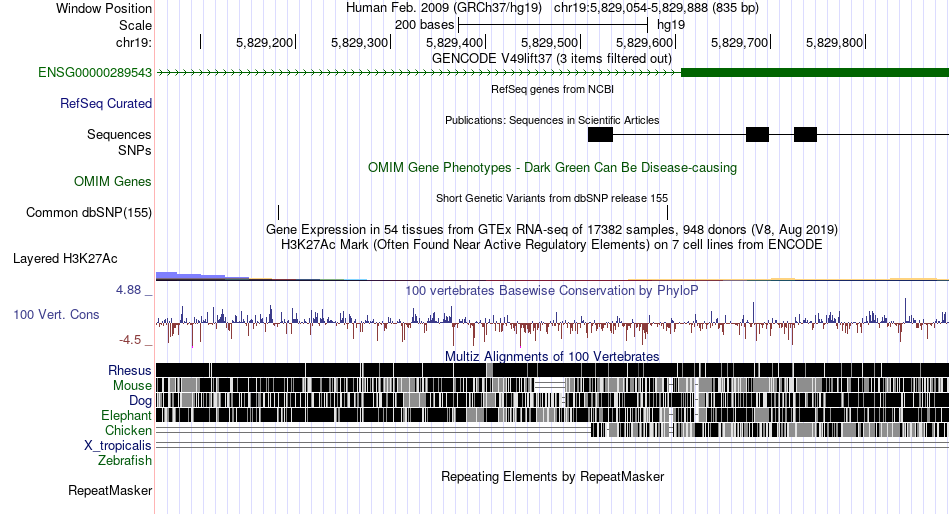Click the Sequences SNPs track label
950x514 pixels.
pyautogui.click(x=119, y=142)
